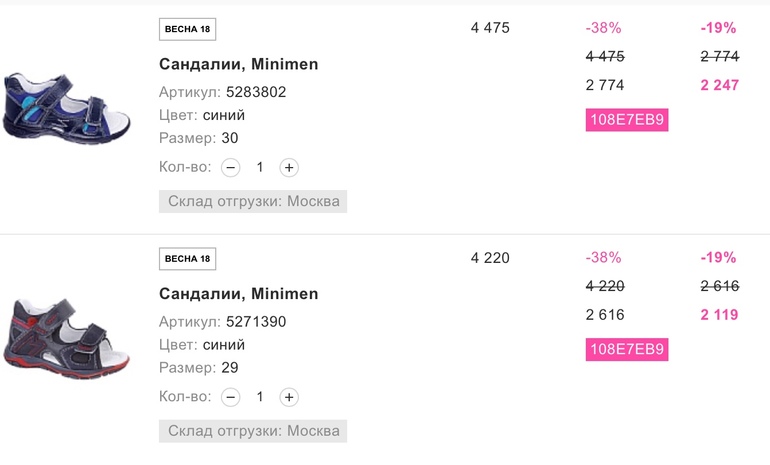Click the ВЕСНА 18 badge on second item
This screenshot has width=770, height=465.
pyautogui.click(x=187, y=259)
